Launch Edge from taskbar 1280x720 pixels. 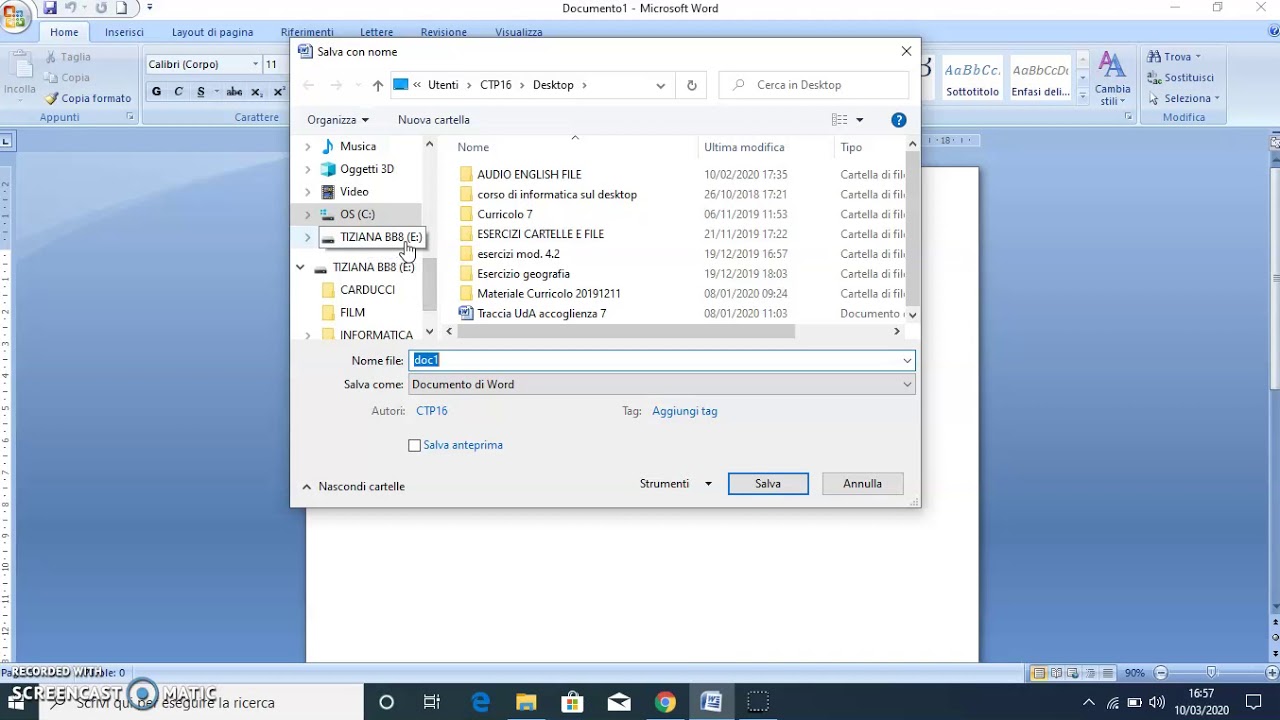click(480, 702)
